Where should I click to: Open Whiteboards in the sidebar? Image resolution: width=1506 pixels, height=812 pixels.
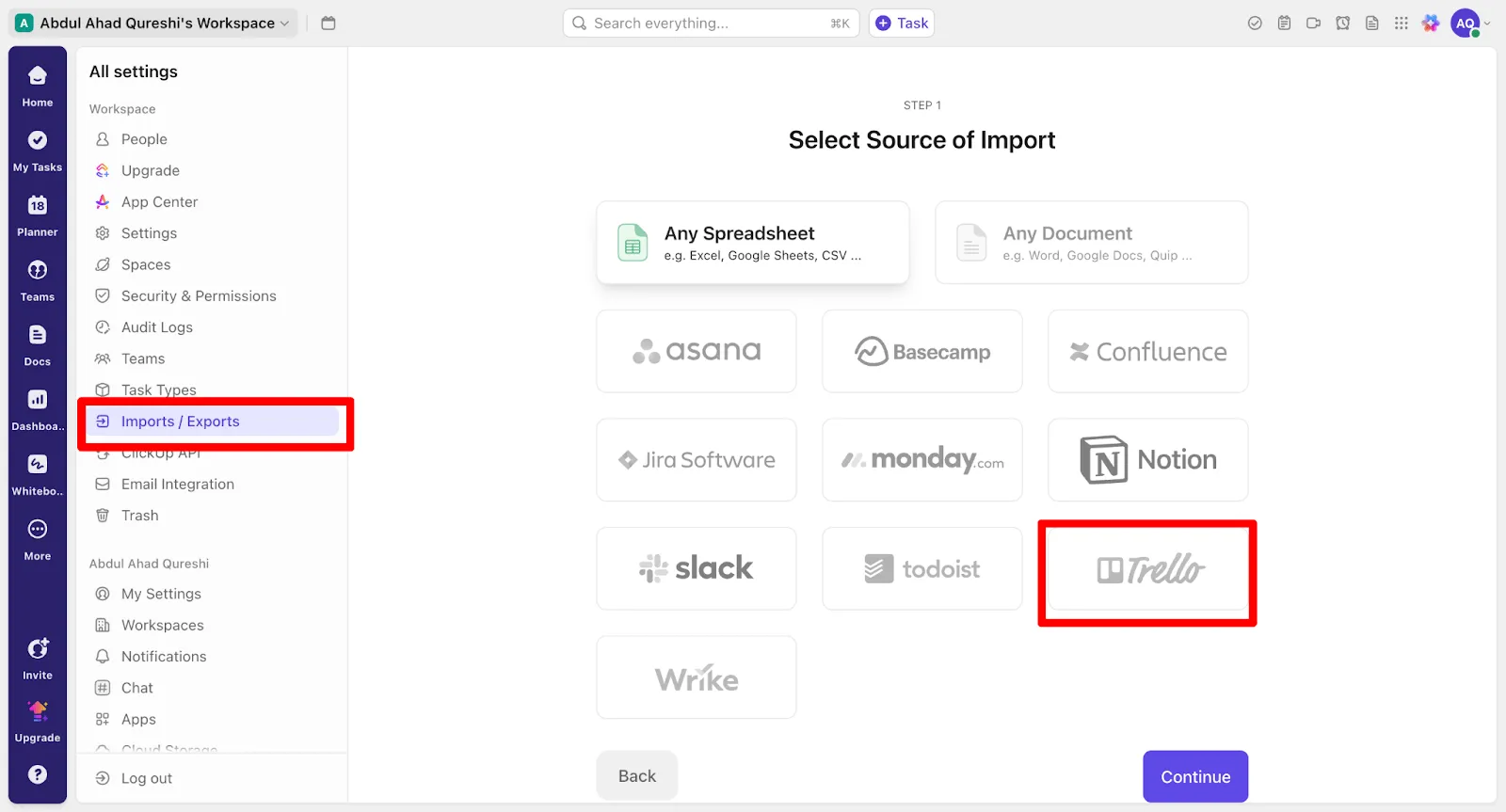click(38, 475)
